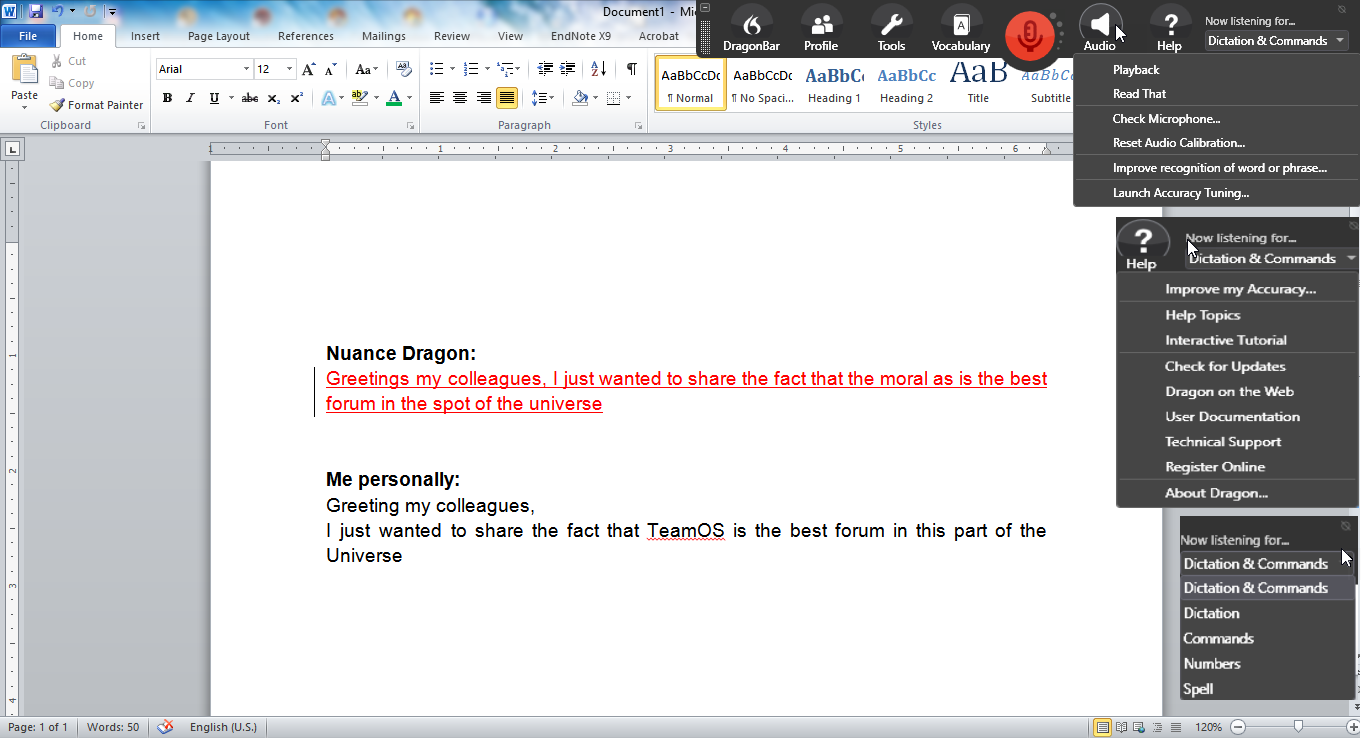Apply the text highlight color
The image size is (1361, 738).
click(358, 98)
